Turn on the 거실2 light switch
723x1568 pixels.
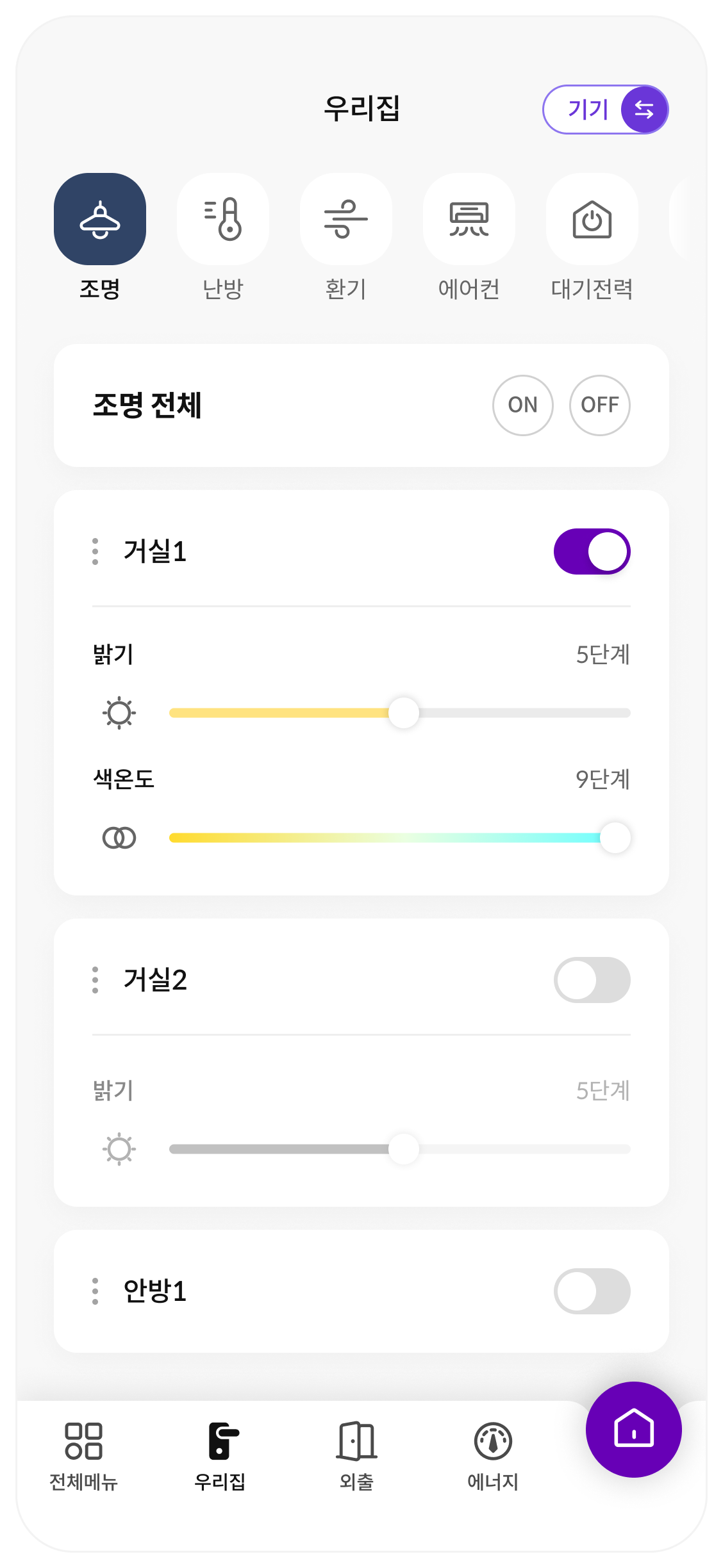pos(592,980)
